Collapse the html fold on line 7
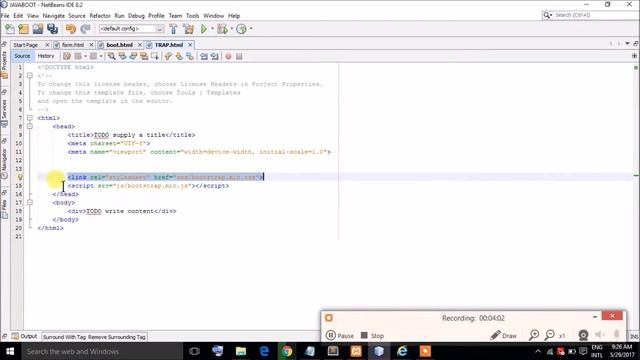Viewport: 640px width, 360px height. [x=30, y=118]
